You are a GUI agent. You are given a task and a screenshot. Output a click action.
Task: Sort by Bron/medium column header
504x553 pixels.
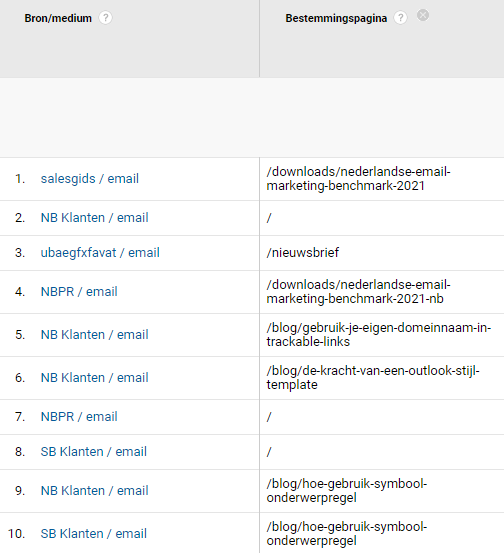click(x=58, y=18)
